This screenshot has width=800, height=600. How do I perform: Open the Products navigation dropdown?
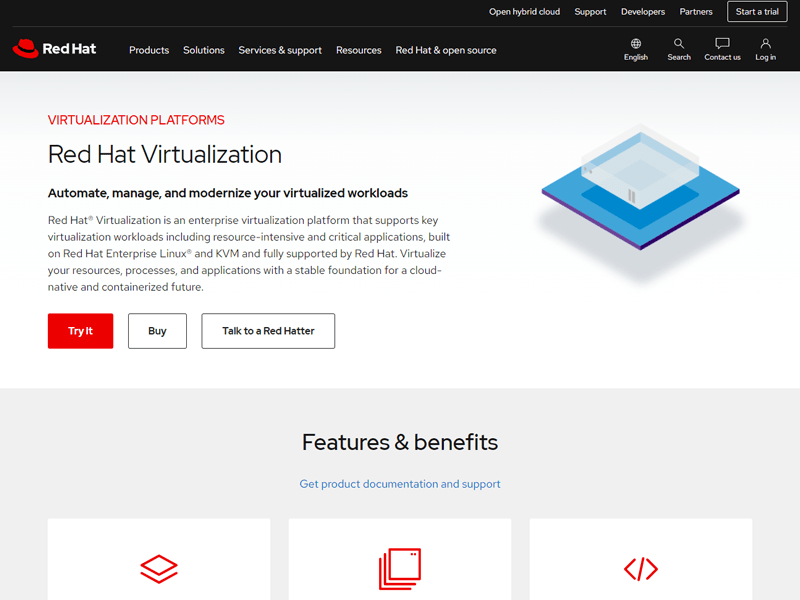tap(149, 50)
